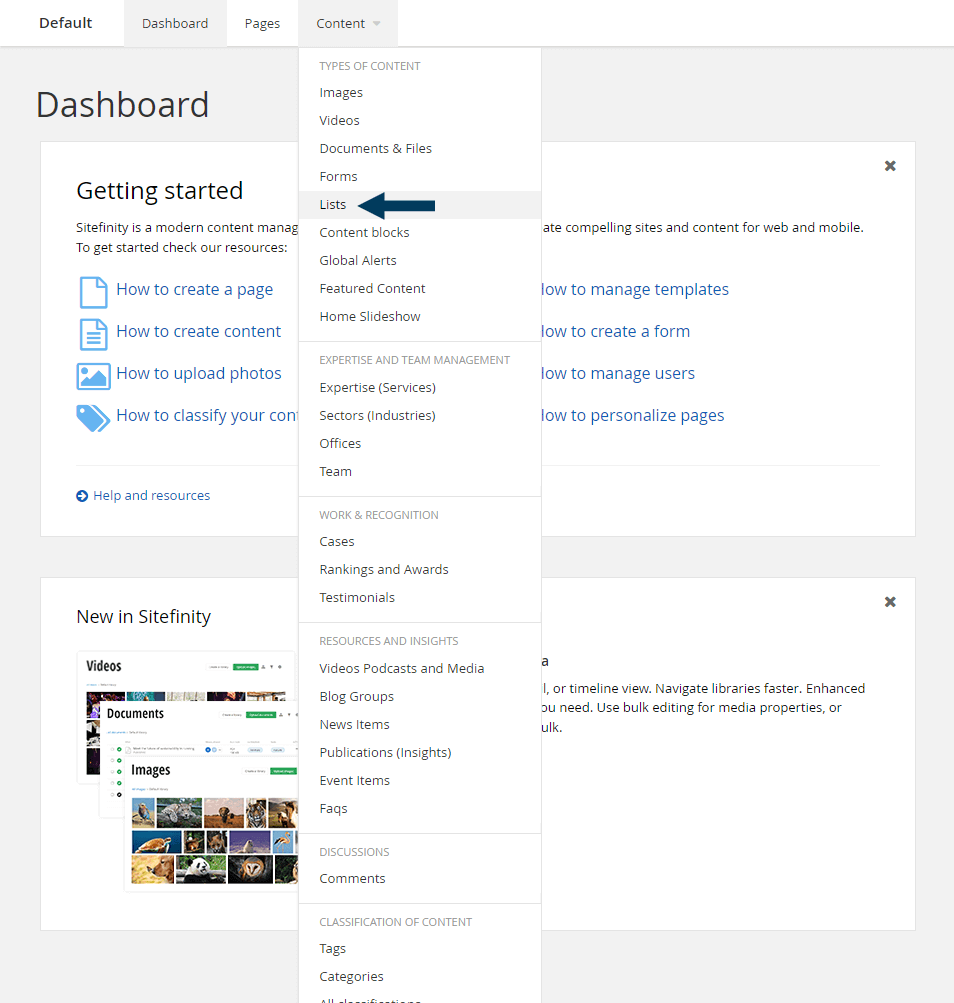
Task: Open the How to manage templates link
Action: tap(635, 289)
